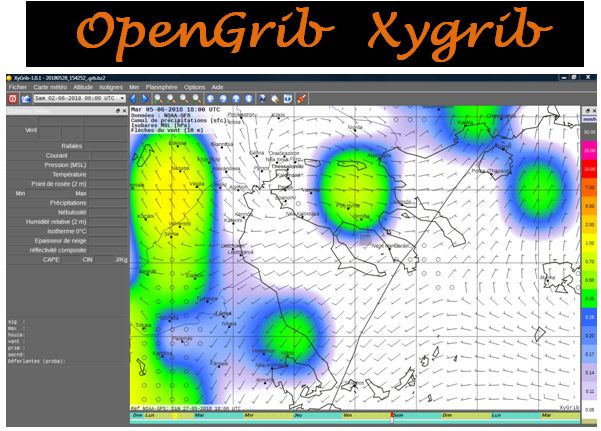Open the Planisphère menu
The image size is (601, 431).
161,87
